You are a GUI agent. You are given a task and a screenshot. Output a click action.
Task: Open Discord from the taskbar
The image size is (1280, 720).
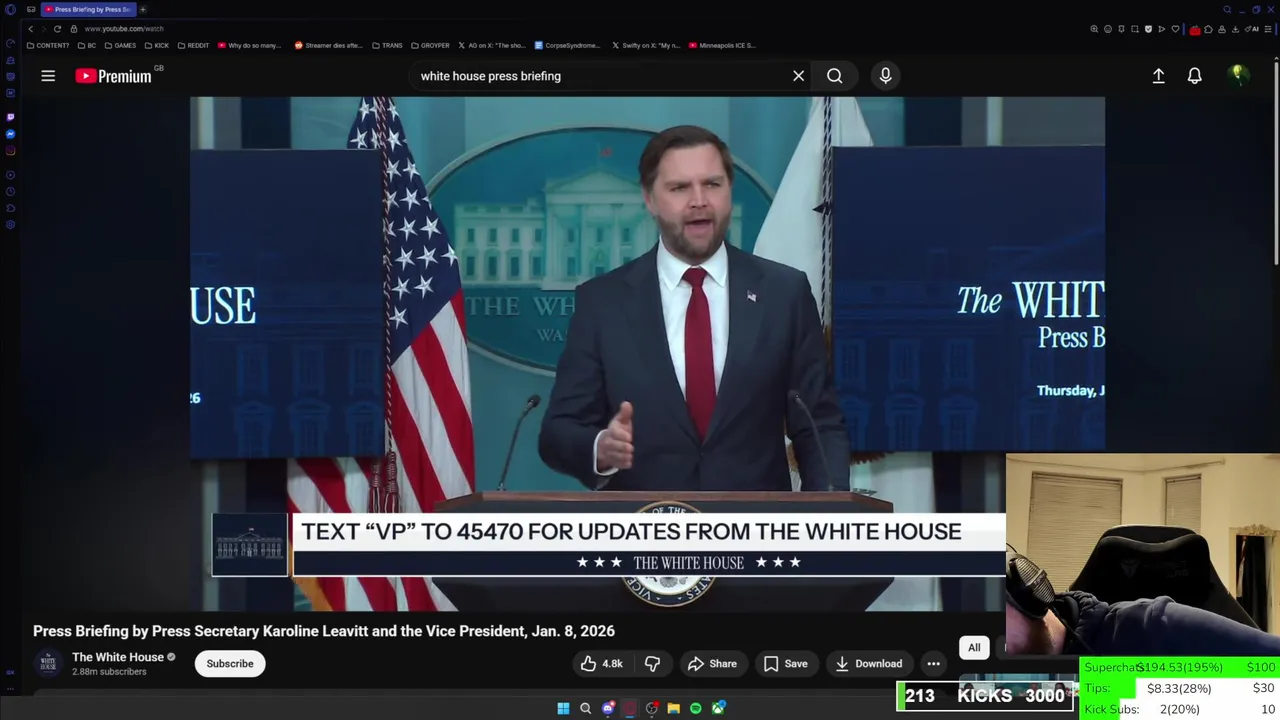tap(608, 708)
